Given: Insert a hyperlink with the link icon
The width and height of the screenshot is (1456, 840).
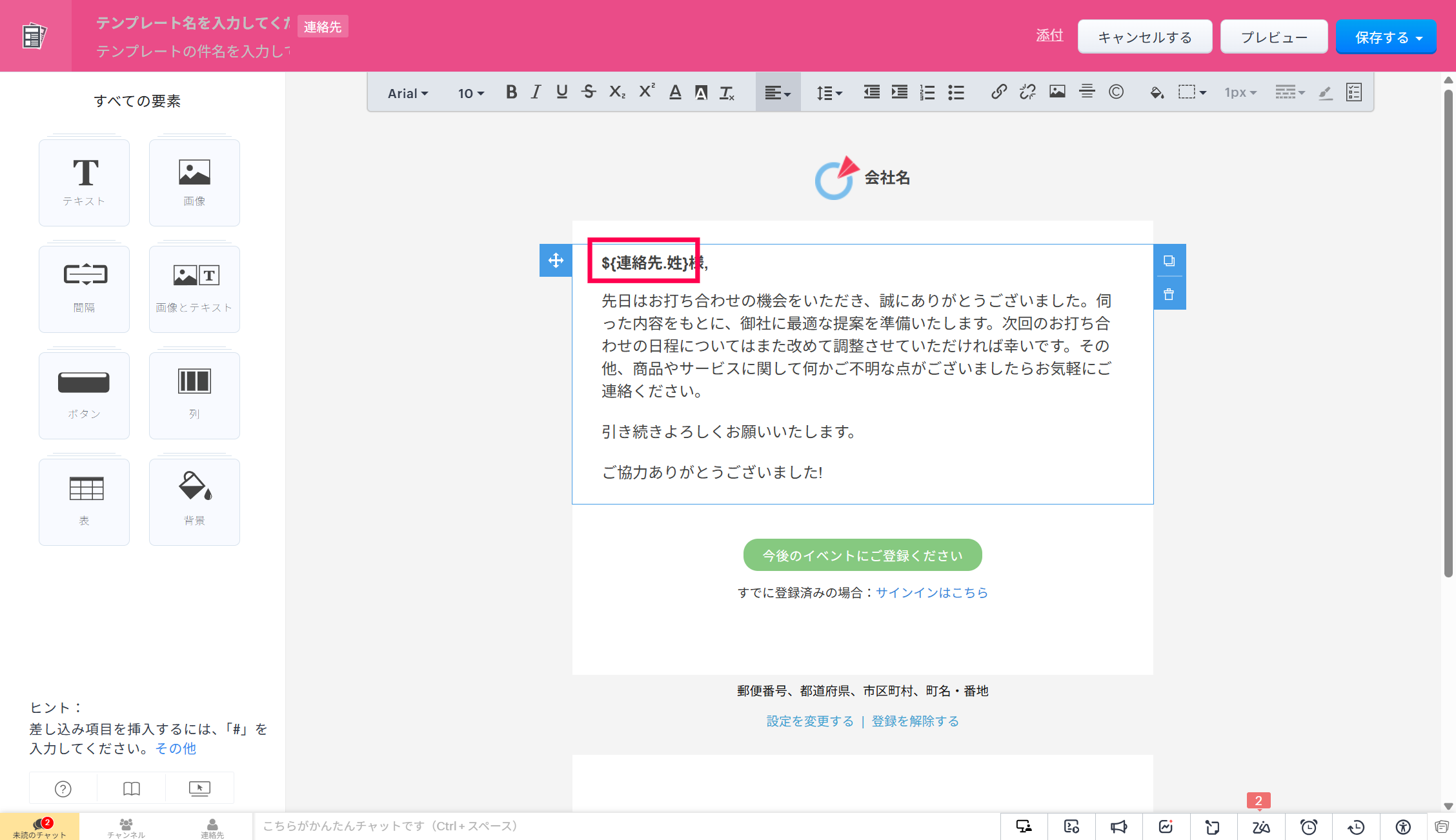Looking at the screenshot, I should [x=998, y=92].
